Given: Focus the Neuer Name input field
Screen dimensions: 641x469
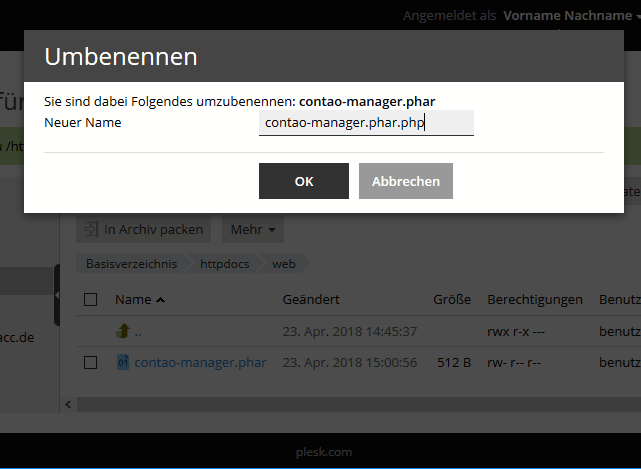Looking at the screenshot, I should pyautogui.click(x=366, y=123).
